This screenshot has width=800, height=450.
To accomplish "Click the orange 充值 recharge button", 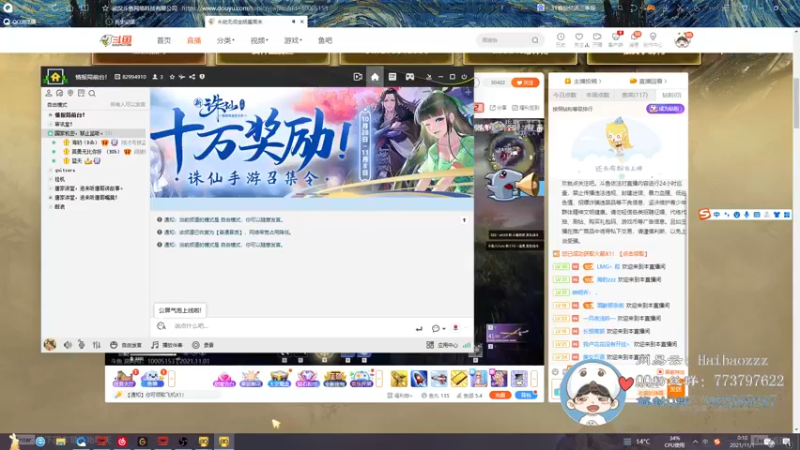I will pyautogui.click(x=500, y=395).
